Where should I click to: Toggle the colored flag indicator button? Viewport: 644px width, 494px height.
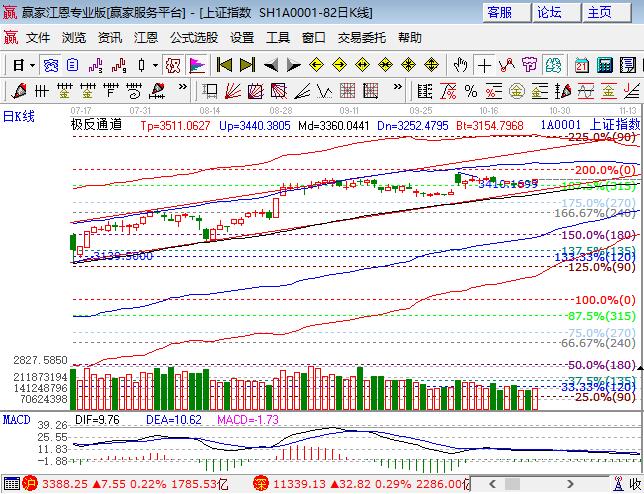(197, 65)
